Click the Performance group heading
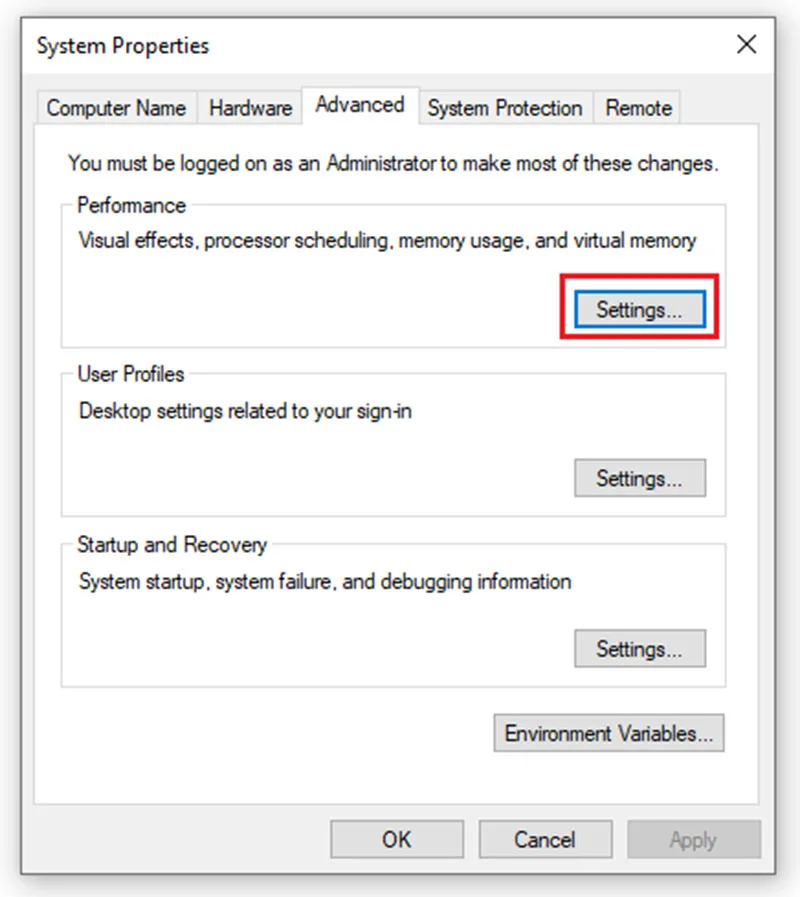This screenshot has height=897, width=800. point(132,205)
